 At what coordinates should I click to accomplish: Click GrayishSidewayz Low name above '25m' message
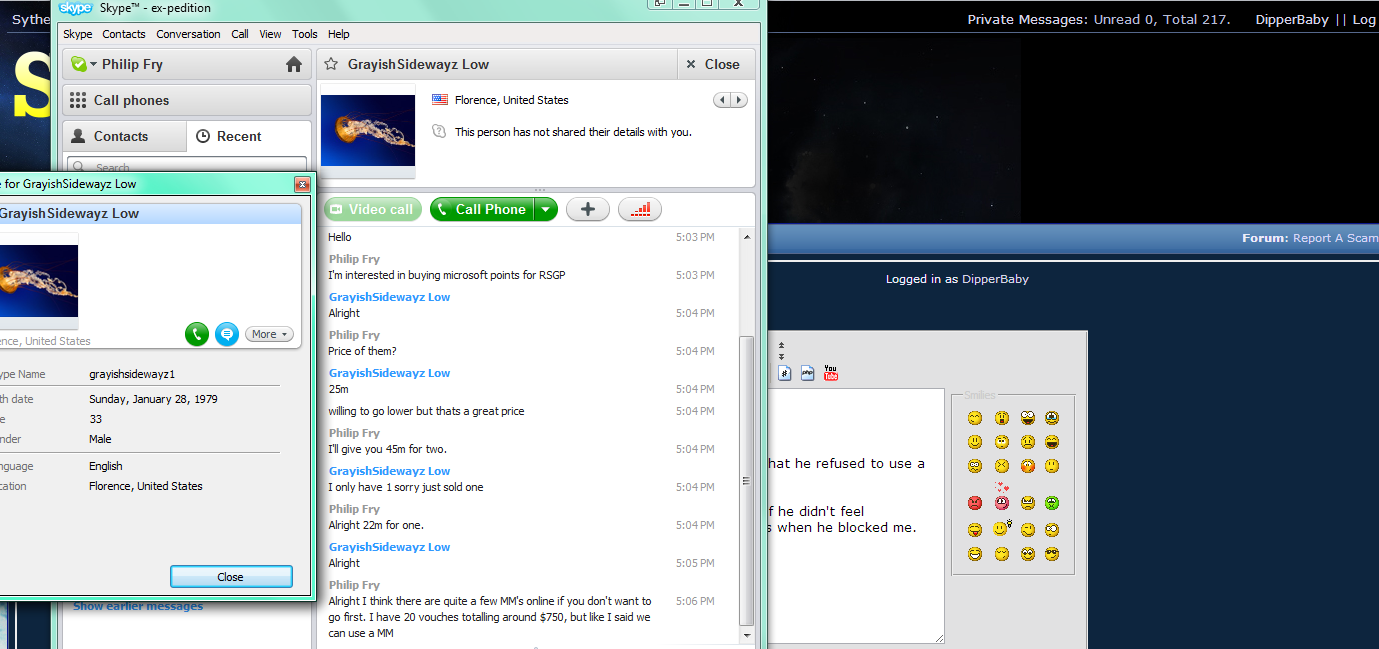[389, 373]
